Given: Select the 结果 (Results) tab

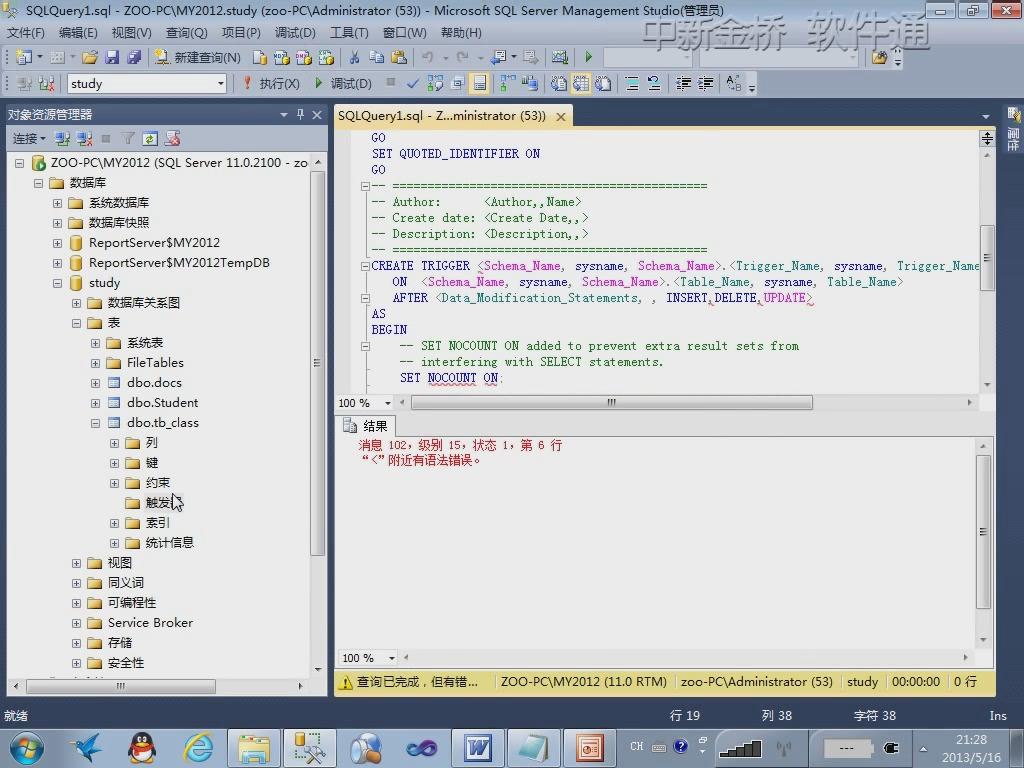Looking at the screenshot, I should (x=366, y=426).
